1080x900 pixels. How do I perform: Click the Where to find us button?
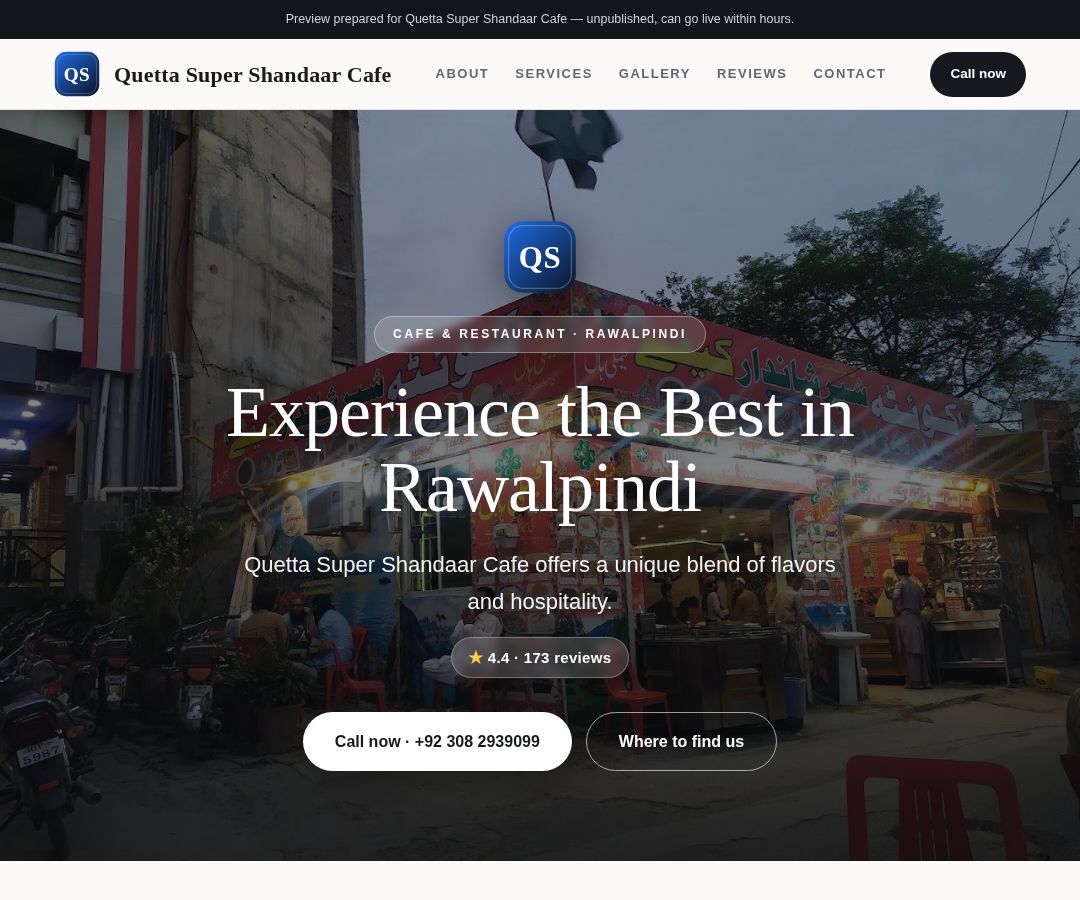(681, 742)
